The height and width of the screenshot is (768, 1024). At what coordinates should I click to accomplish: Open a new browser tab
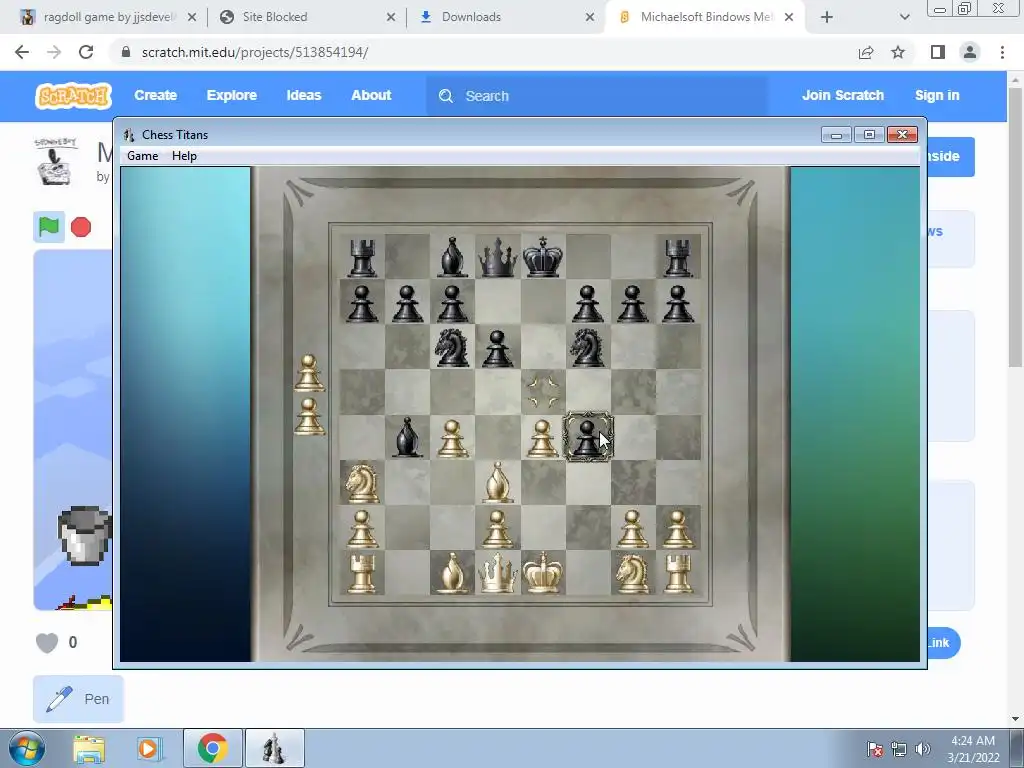pyautogui.click(x=827, y=17)
